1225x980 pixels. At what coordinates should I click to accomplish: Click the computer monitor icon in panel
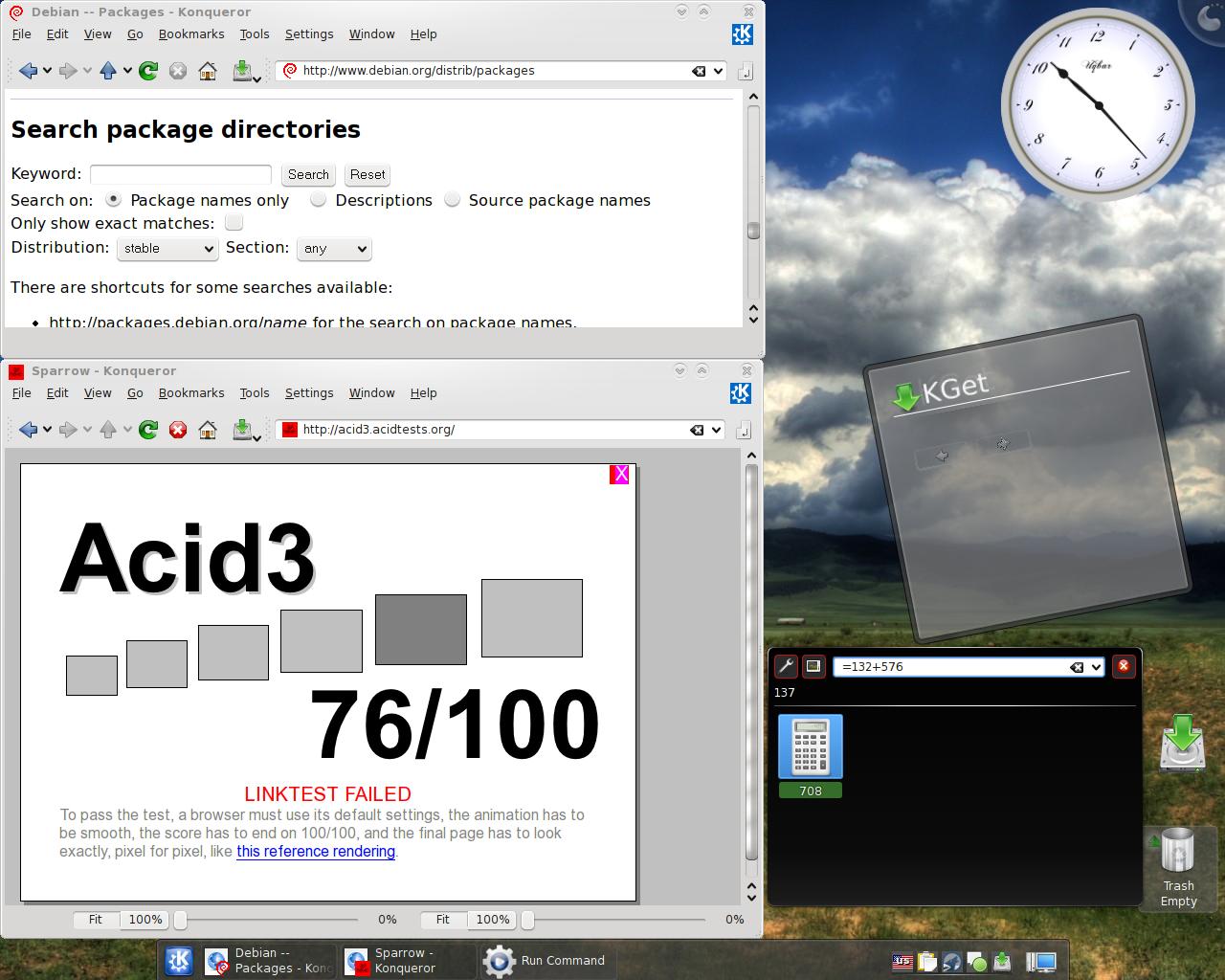1041,962
